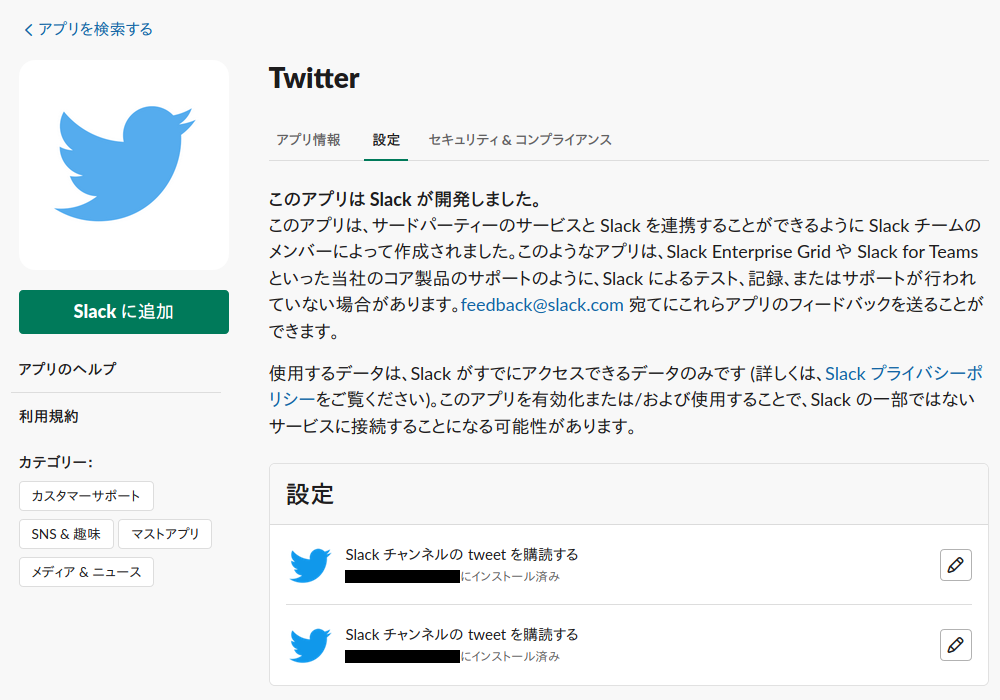Click the カテゴリー: label
Image resolution: width=1000 pixels, height=700 pixels.
click(55, 462)
